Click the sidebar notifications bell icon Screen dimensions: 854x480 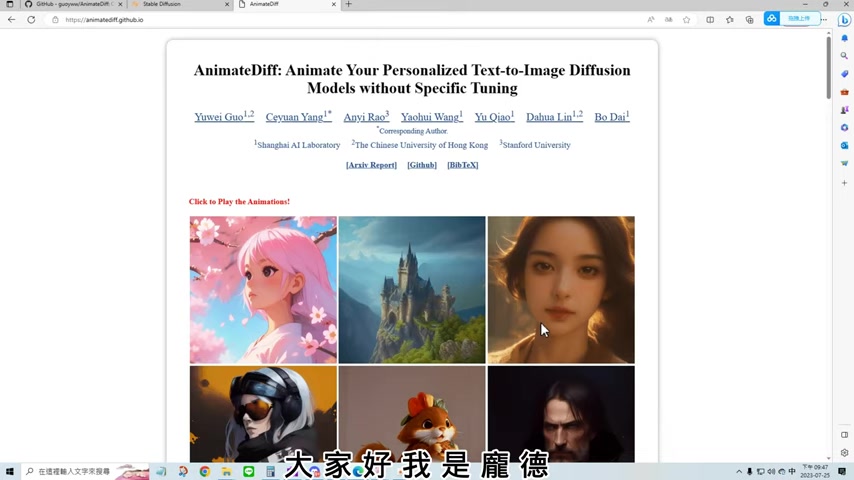point(844,38)
